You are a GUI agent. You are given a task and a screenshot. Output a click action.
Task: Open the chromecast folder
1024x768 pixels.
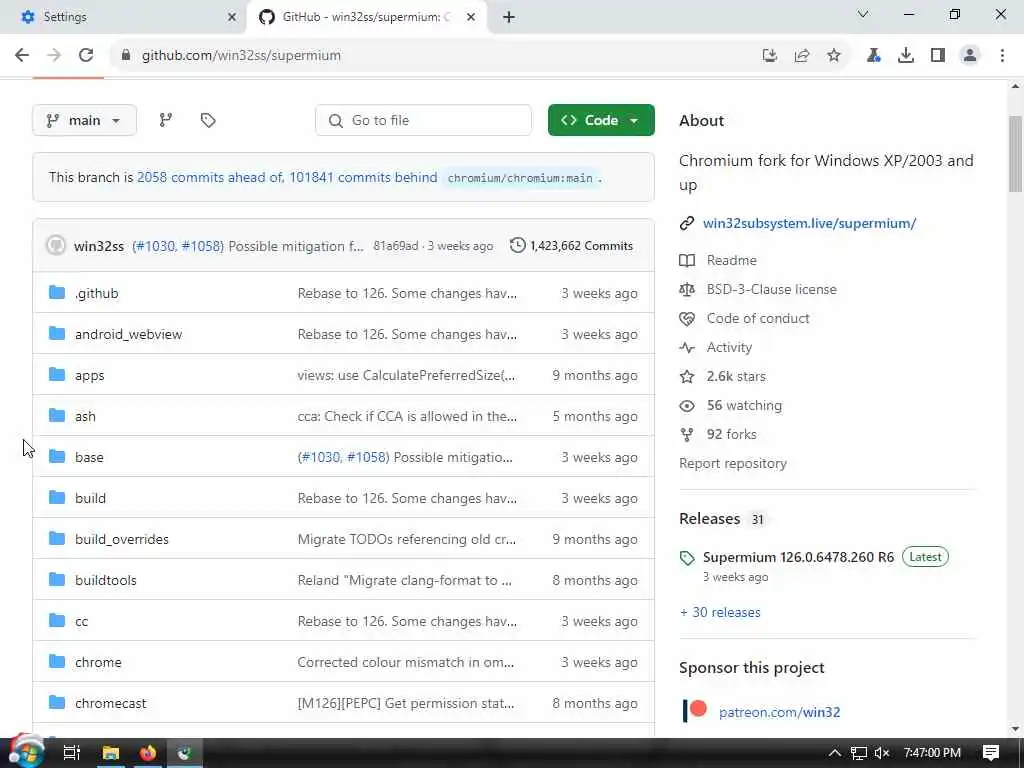tap(110, 703)
